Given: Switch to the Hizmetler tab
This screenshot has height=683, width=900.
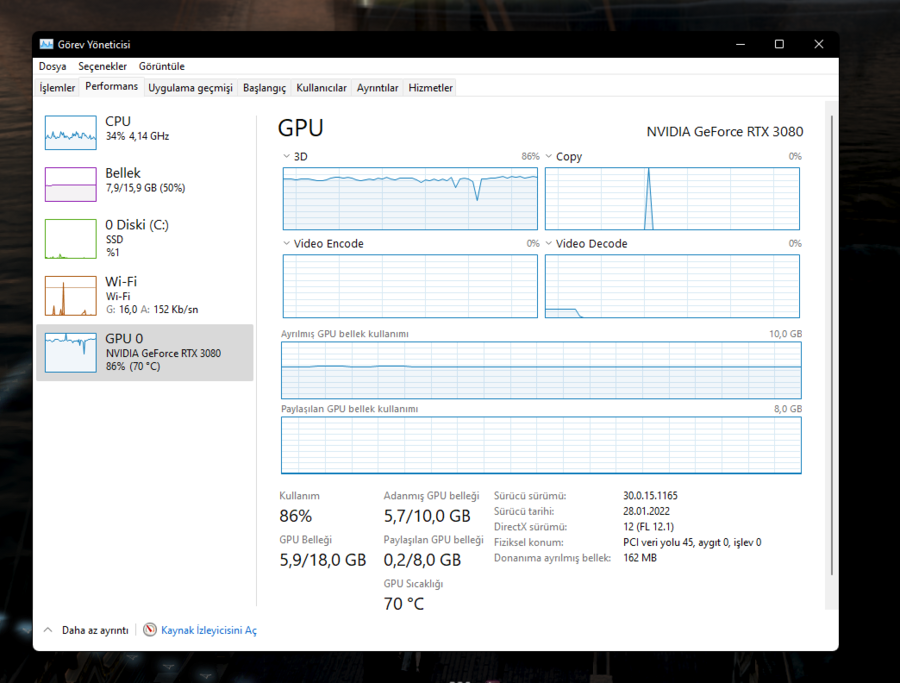Looking at the screenshot, I should [430, 88].
